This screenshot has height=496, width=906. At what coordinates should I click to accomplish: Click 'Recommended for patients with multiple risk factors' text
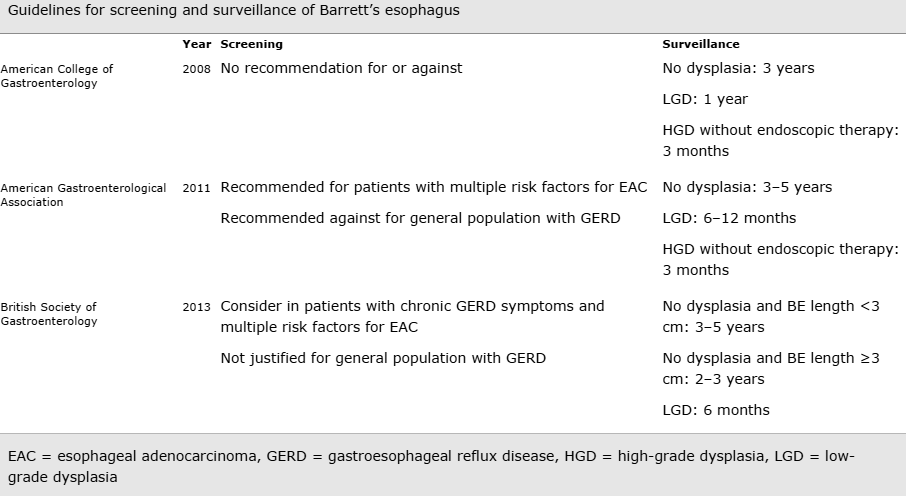[x=433, y=187]
